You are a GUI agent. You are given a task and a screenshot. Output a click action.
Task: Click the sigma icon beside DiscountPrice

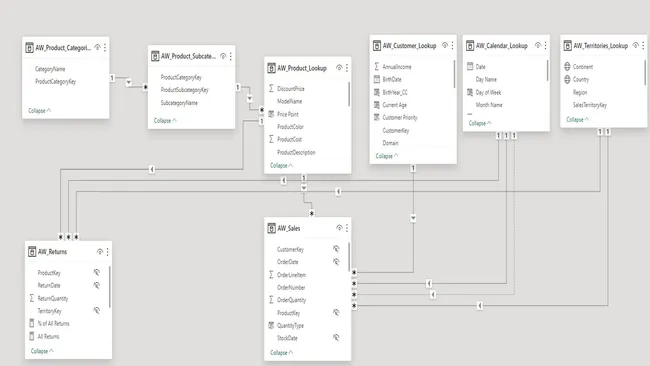[271, 88]
